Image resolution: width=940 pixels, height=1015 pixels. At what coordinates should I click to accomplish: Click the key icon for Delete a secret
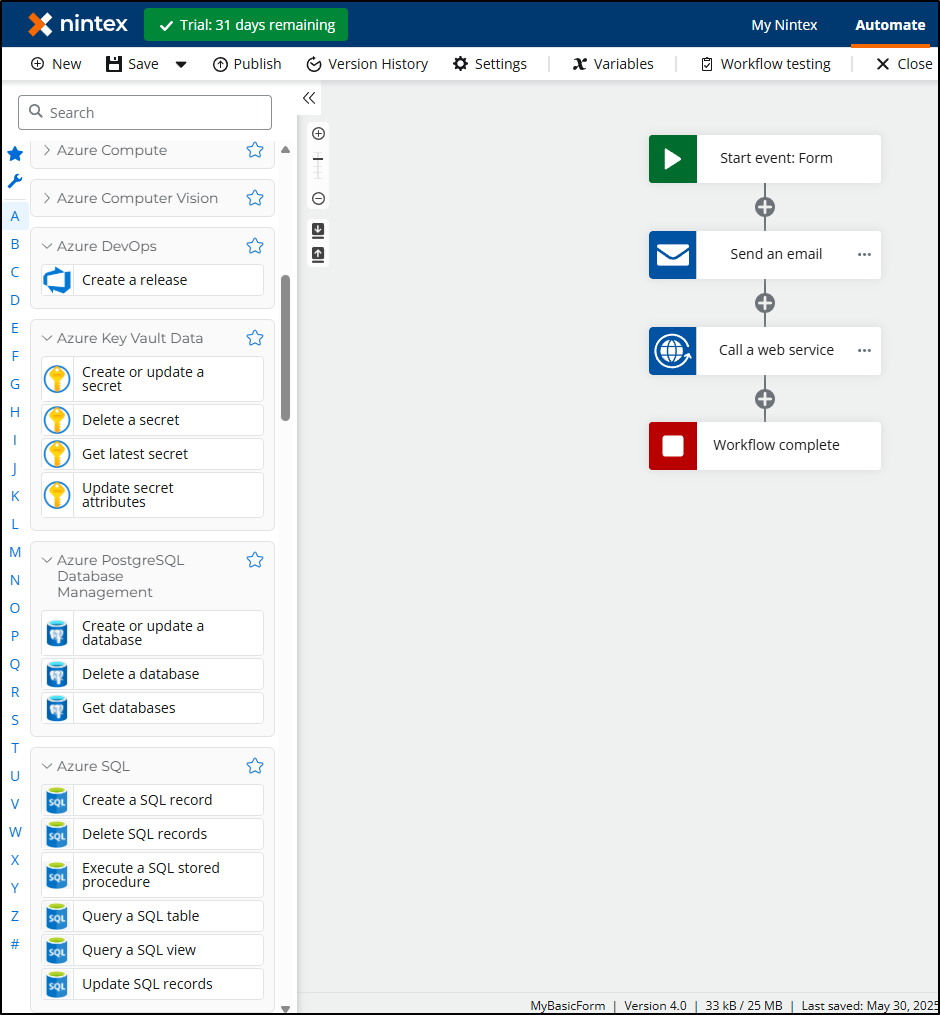(x=57, y=420)
